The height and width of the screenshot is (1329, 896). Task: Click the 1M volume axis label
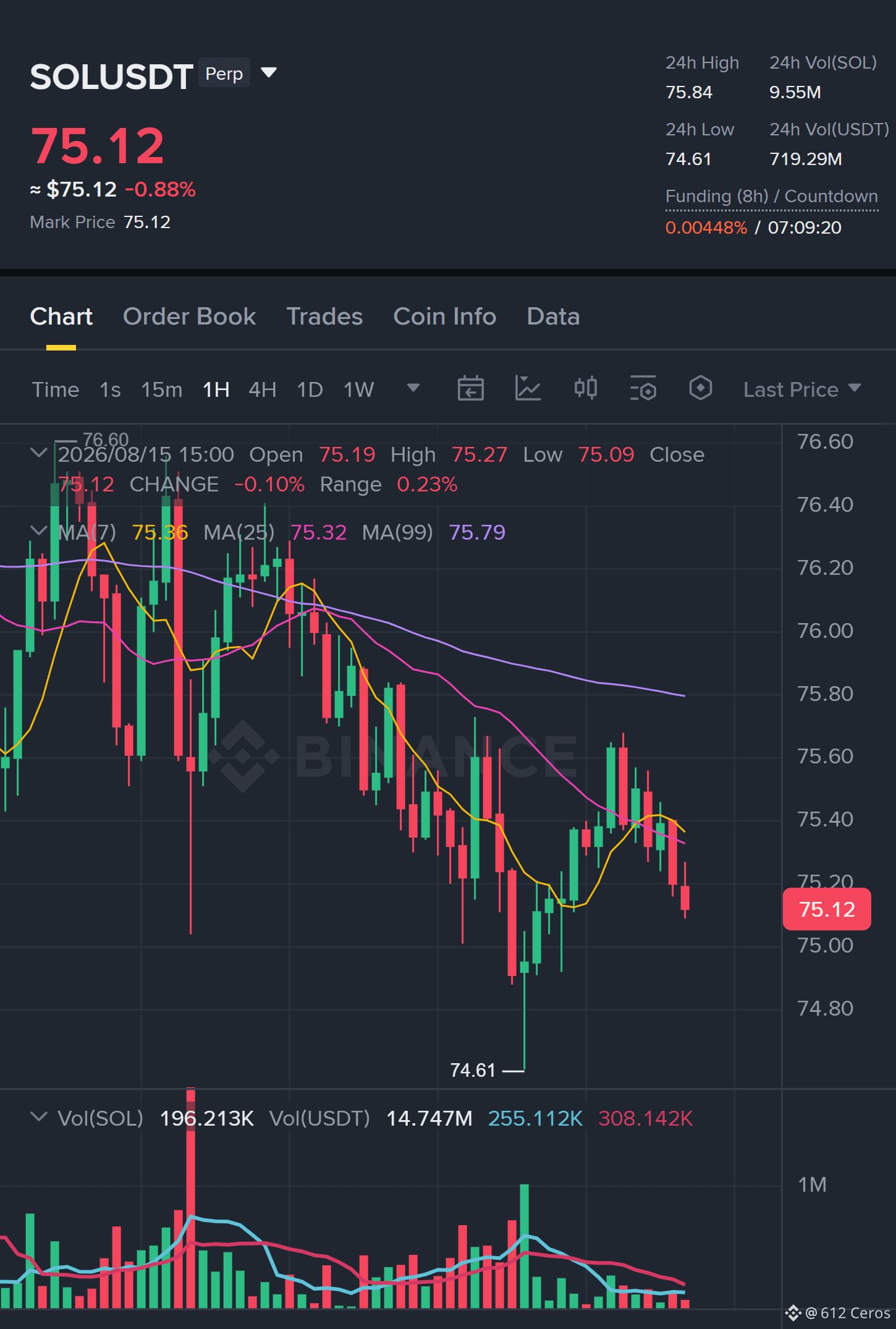tap(812, 1184)
